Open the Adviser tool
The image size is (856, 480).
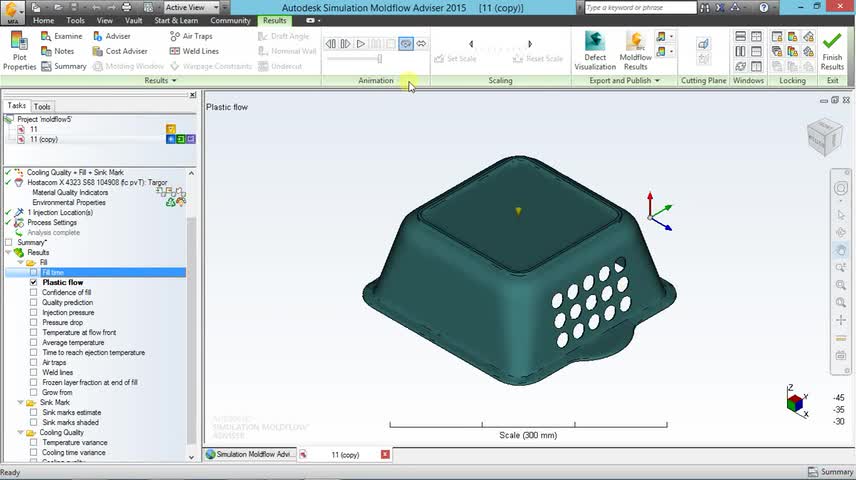(111, 36)
